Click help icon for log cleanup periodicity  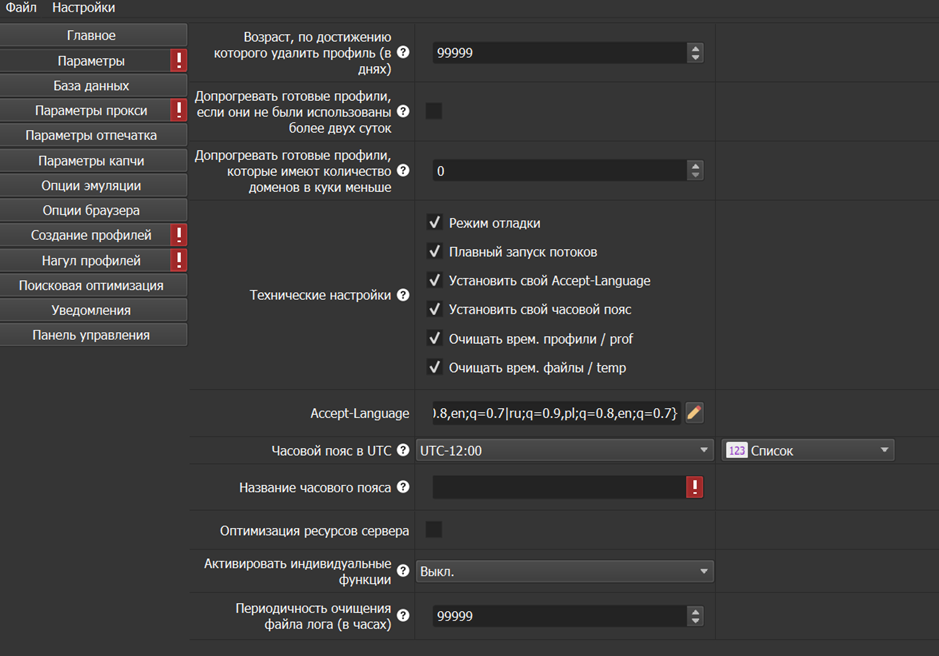pos(403,616)
